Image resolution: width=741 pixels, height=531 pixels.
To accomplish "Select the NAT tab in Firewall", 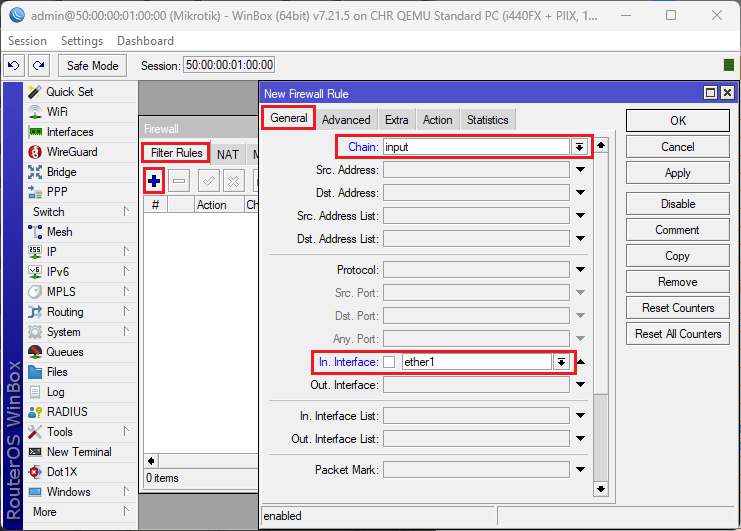I will click(x=228, y=154).
